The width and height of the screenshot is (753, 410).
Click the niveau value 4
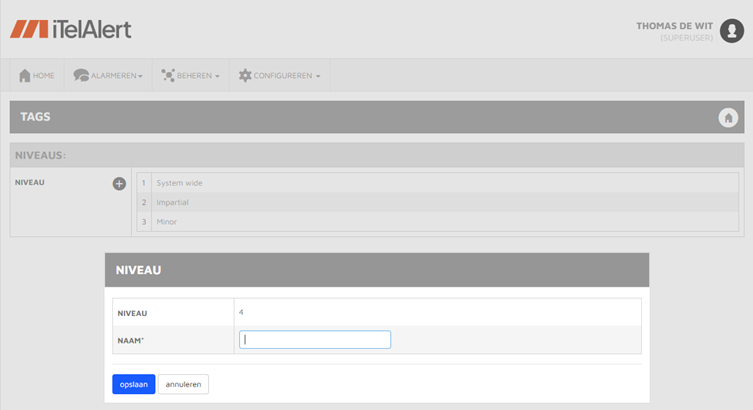tap(241, 312)
